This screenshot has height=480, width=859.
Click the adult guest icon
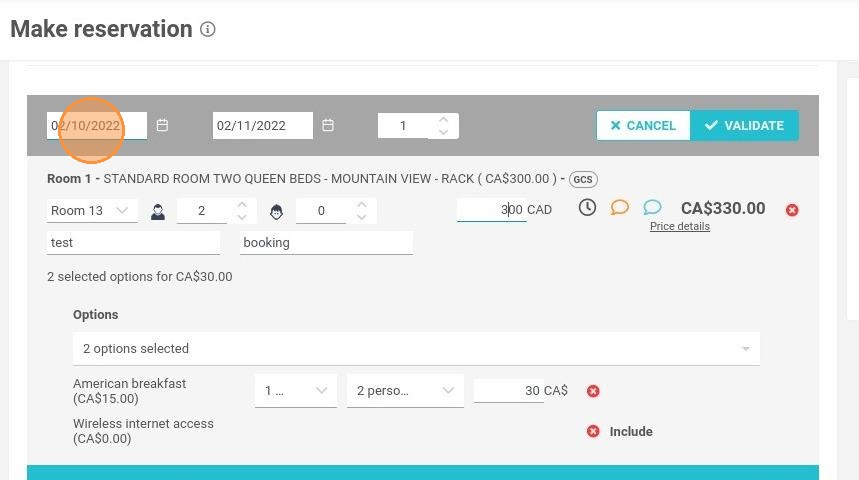158,212
